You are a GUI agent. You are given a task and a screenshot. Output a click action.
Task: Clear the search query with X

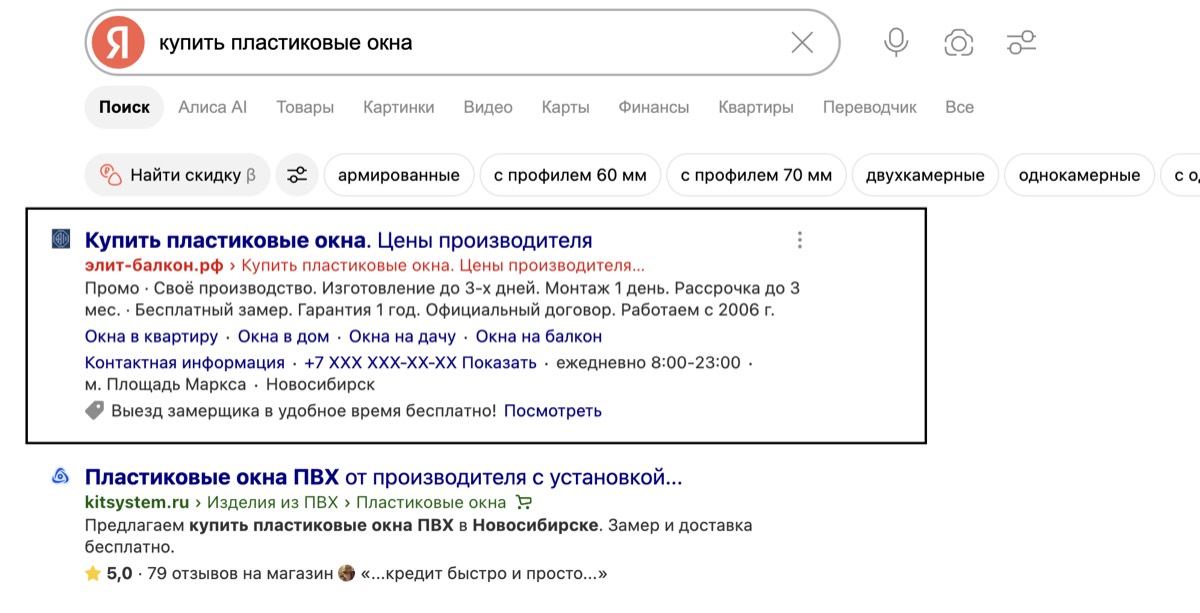click(x=802, y=42)
